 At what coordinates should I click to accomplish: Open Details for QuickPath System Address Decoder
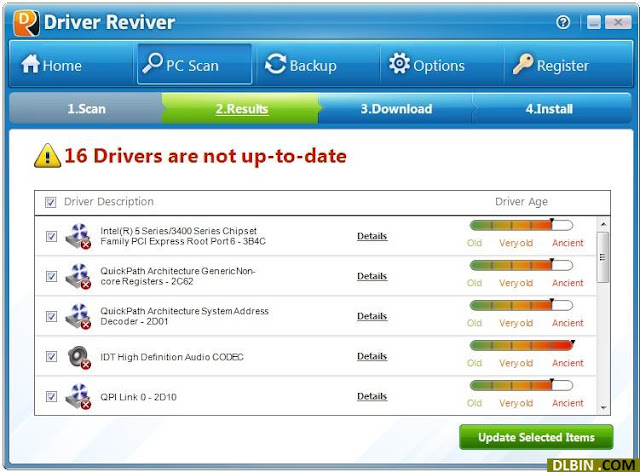(372, 316)
